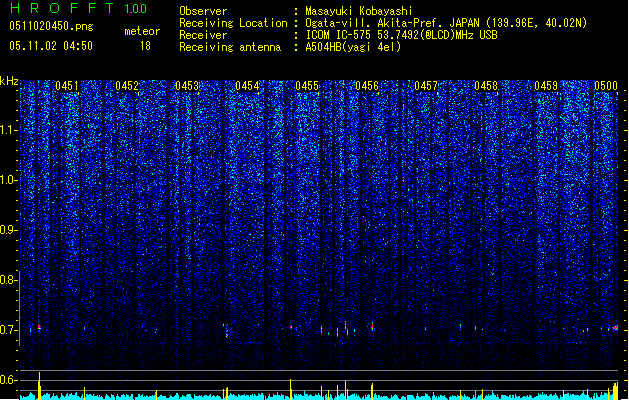Click the 0.8 frequency axis label
The height and width of the screenshot is (400, 629).
click(x=9, y=280)
